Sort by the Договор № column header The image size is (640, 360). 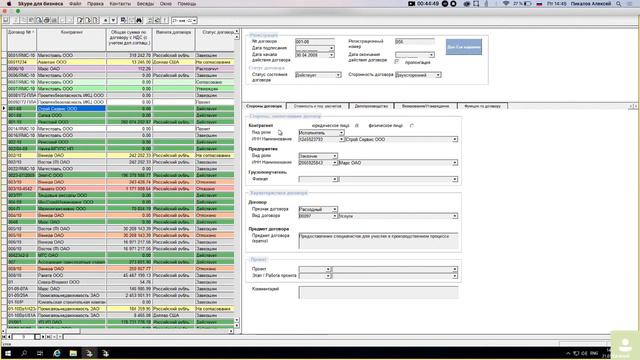22,40
